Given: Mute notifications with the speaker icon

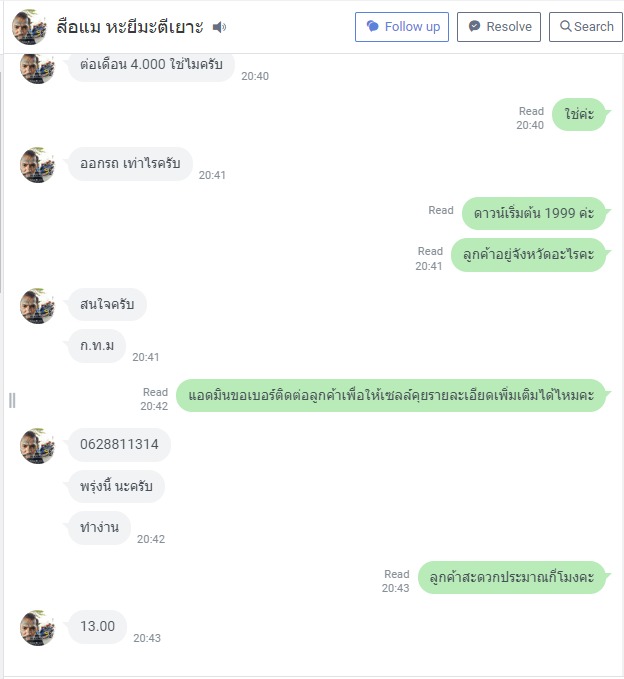Looking at the screenshot, I should (219, 27).
